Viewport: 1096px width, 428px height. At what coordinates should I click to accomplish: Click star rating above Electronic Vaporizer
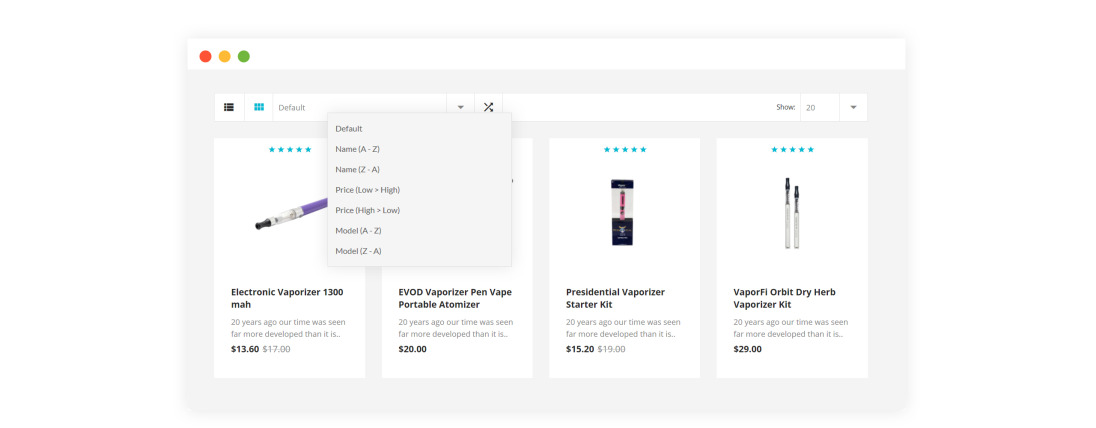(x=290, y=149)
